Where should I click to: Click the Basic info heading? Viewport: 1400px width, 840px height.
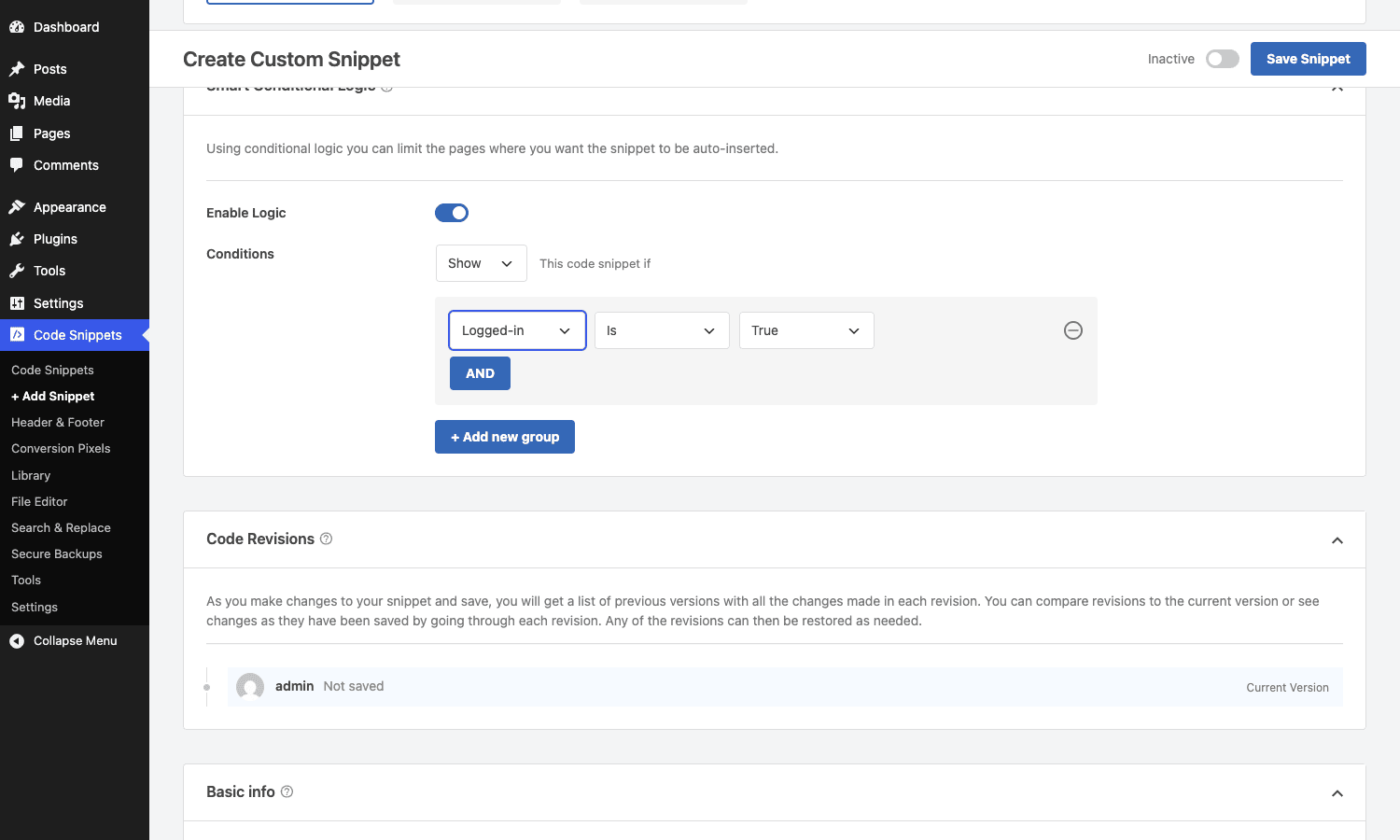pyautogui.click(x=241, y=791)
